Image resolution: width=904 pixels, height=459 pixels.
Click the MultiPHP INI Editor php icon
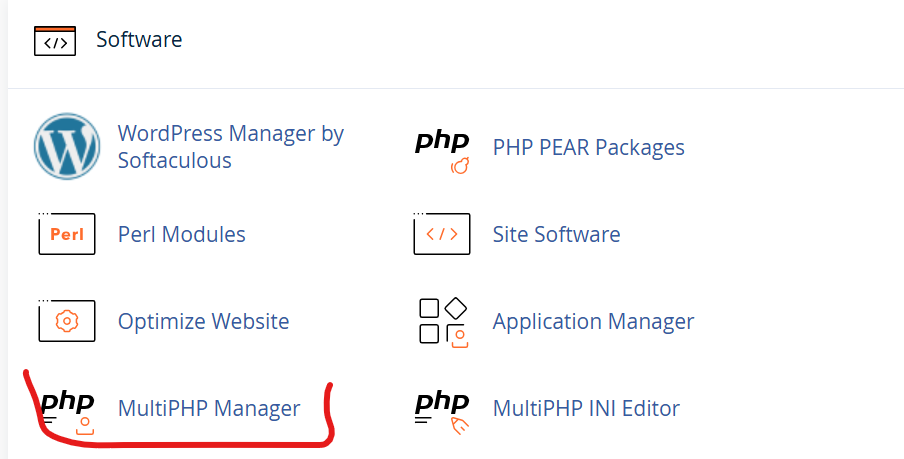(x=442, y=410)
